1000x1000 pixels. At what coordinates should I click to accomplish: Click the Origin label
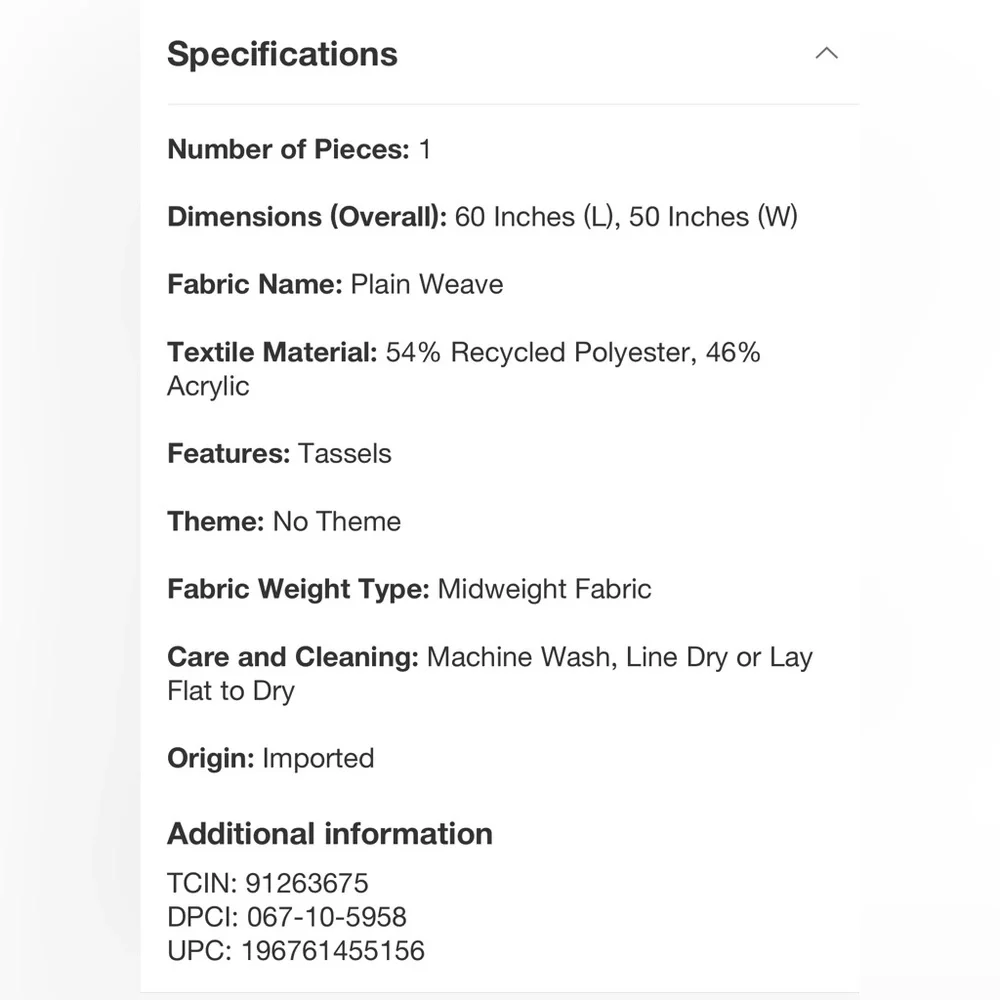tap(210, 758)
